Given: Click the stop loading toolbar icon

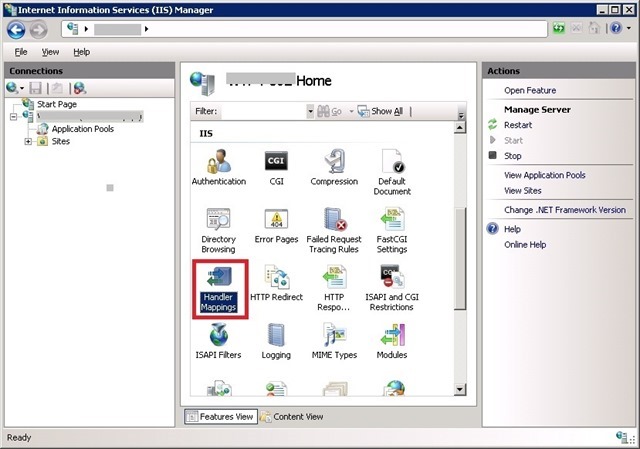Looking at the screenshot, I should pyautogui.click(x=576, y=28).
